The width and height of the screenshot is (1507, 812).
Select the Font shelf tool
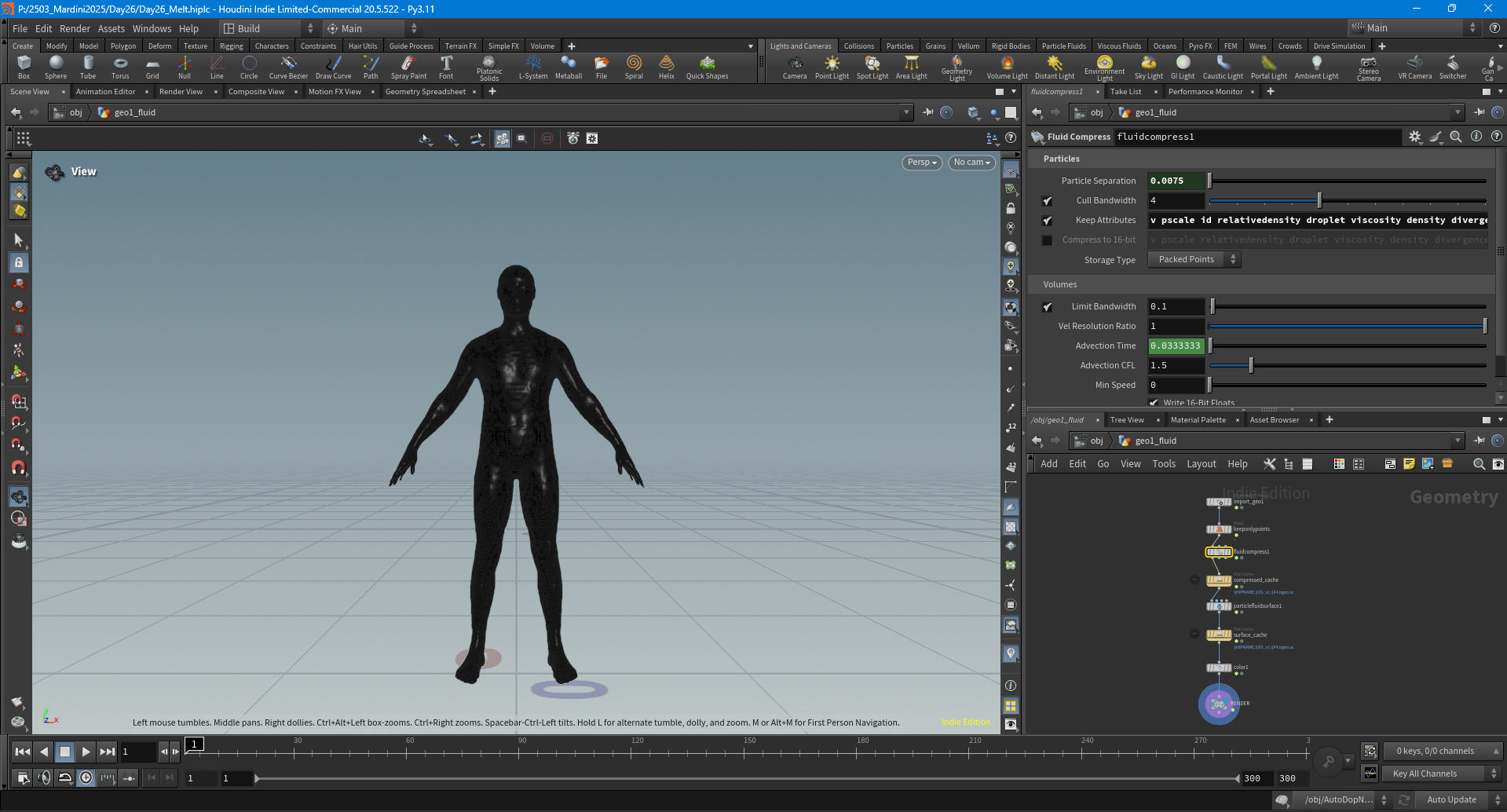446,67
